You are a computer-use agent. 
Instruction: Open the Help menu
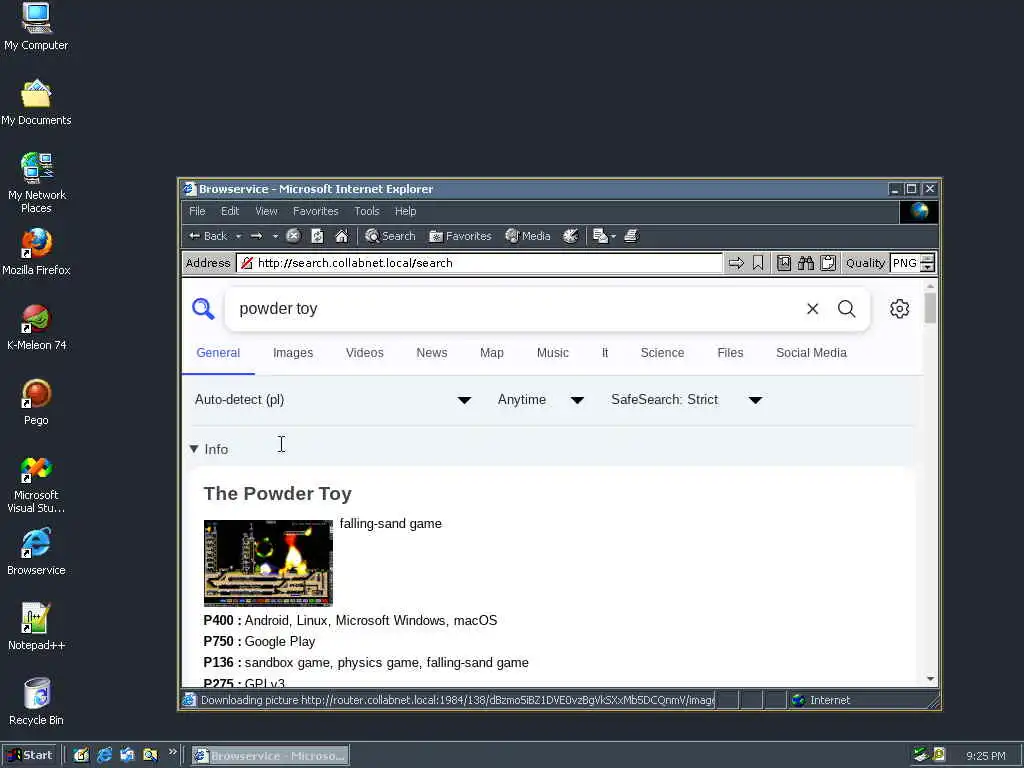click(x=405, y=211)
